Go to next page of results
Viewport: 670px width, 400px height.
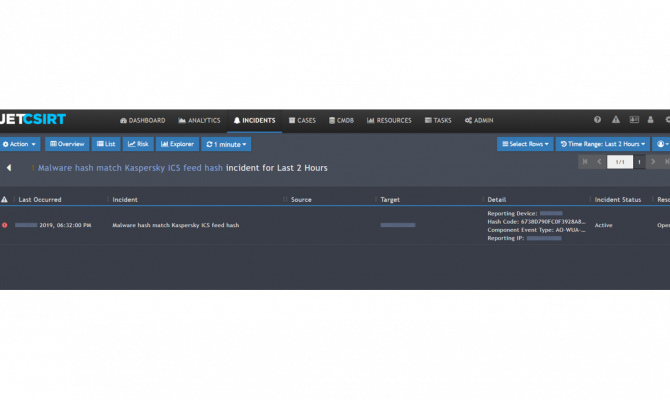pos(653,162)
